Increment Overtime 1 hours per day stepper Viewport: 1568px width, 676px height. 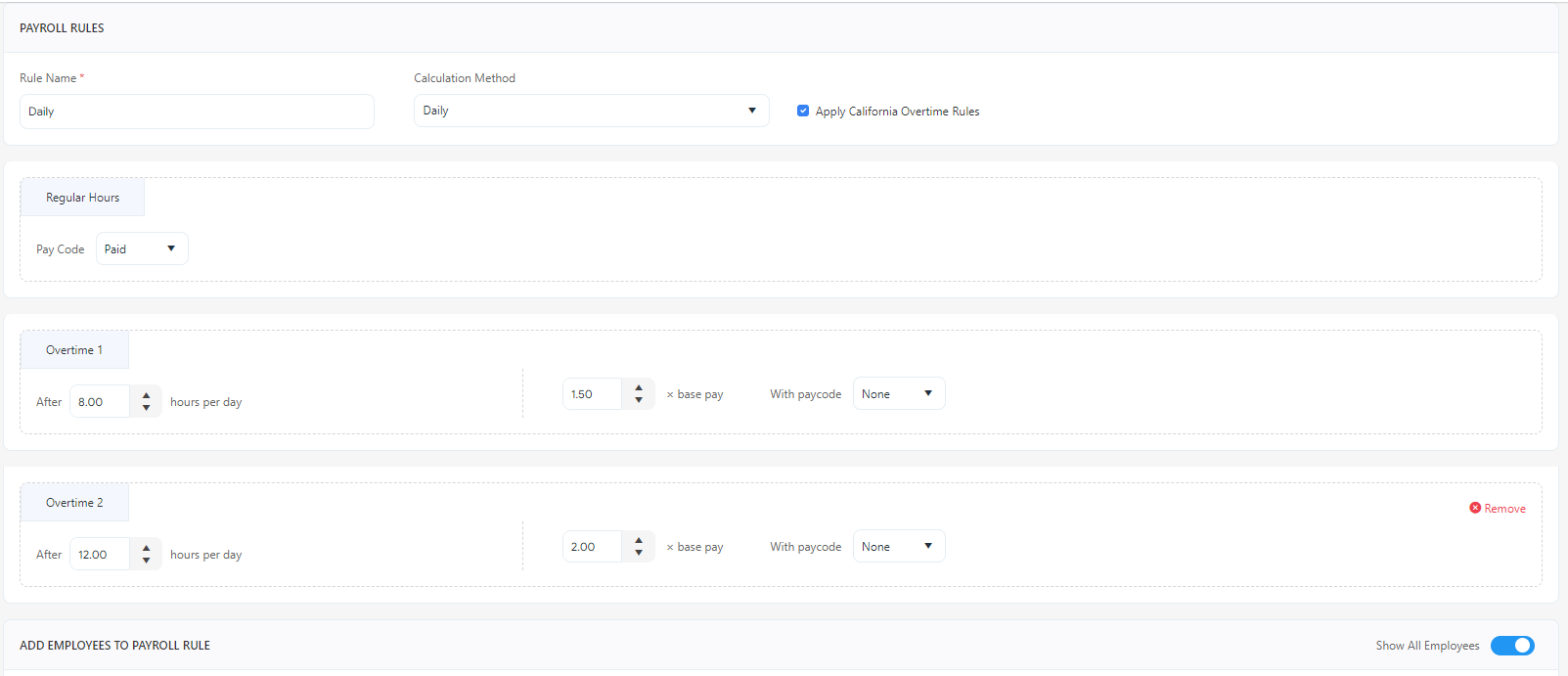point(146,395)
